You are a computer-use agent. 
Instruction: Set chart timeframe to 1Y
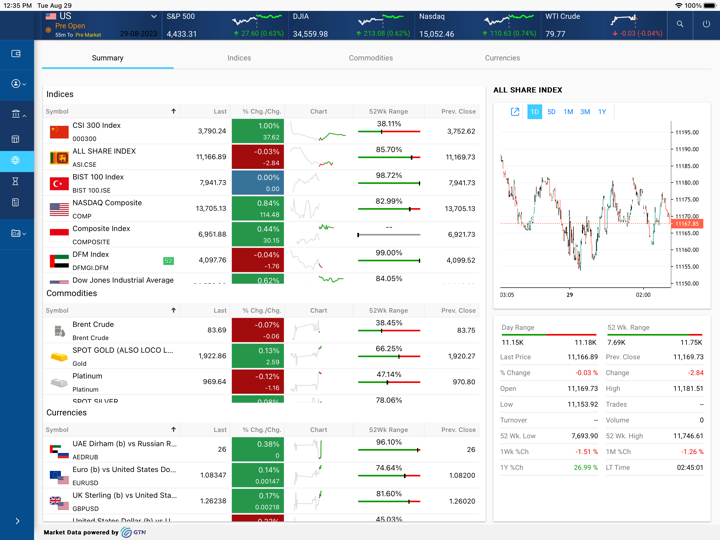tap(602, 112)
